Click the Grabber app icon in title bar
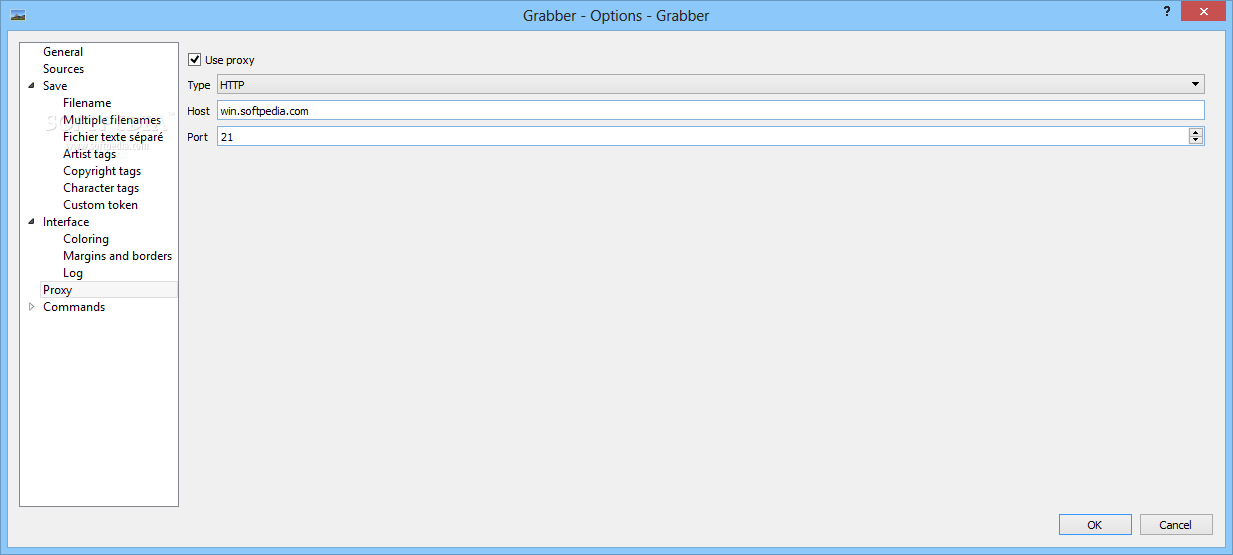 click(18, 15)
